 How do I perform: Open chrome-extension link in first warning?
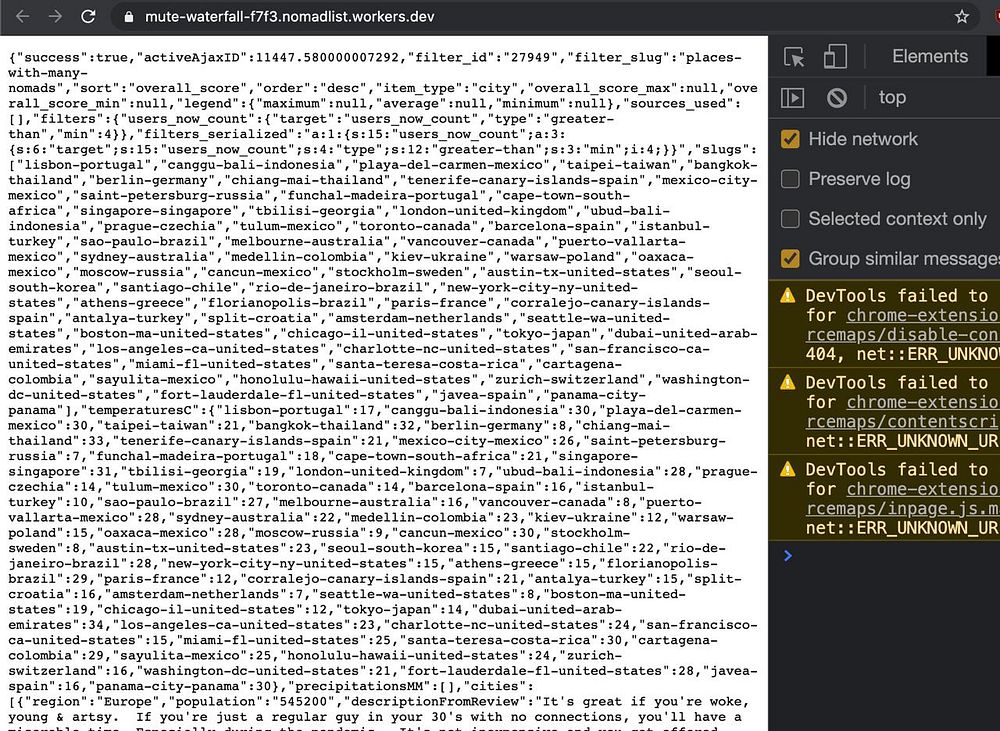click(923, 315)
